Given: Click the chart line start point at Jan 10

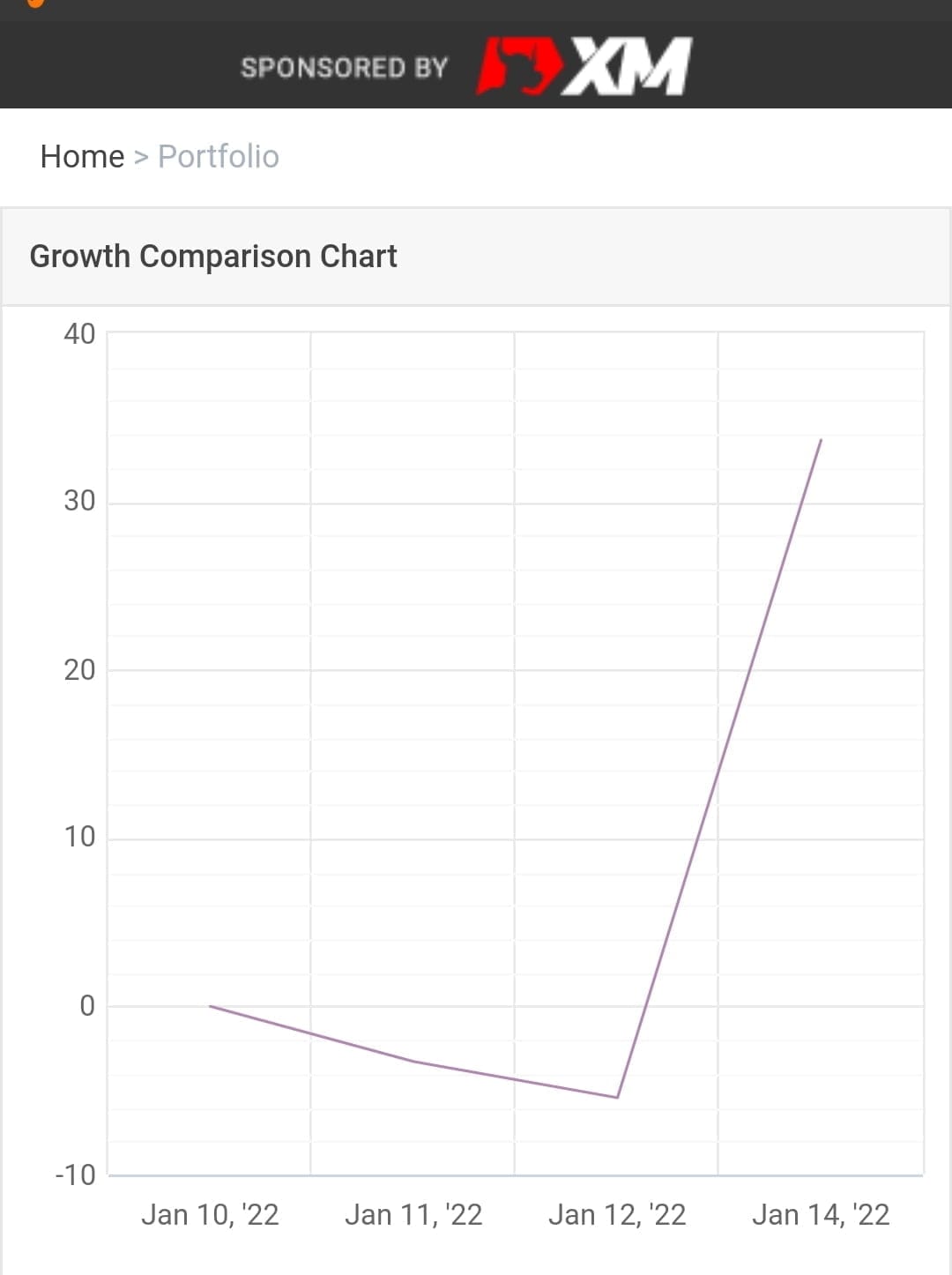Looking at the screenshot, I should tap(210, 1006).
